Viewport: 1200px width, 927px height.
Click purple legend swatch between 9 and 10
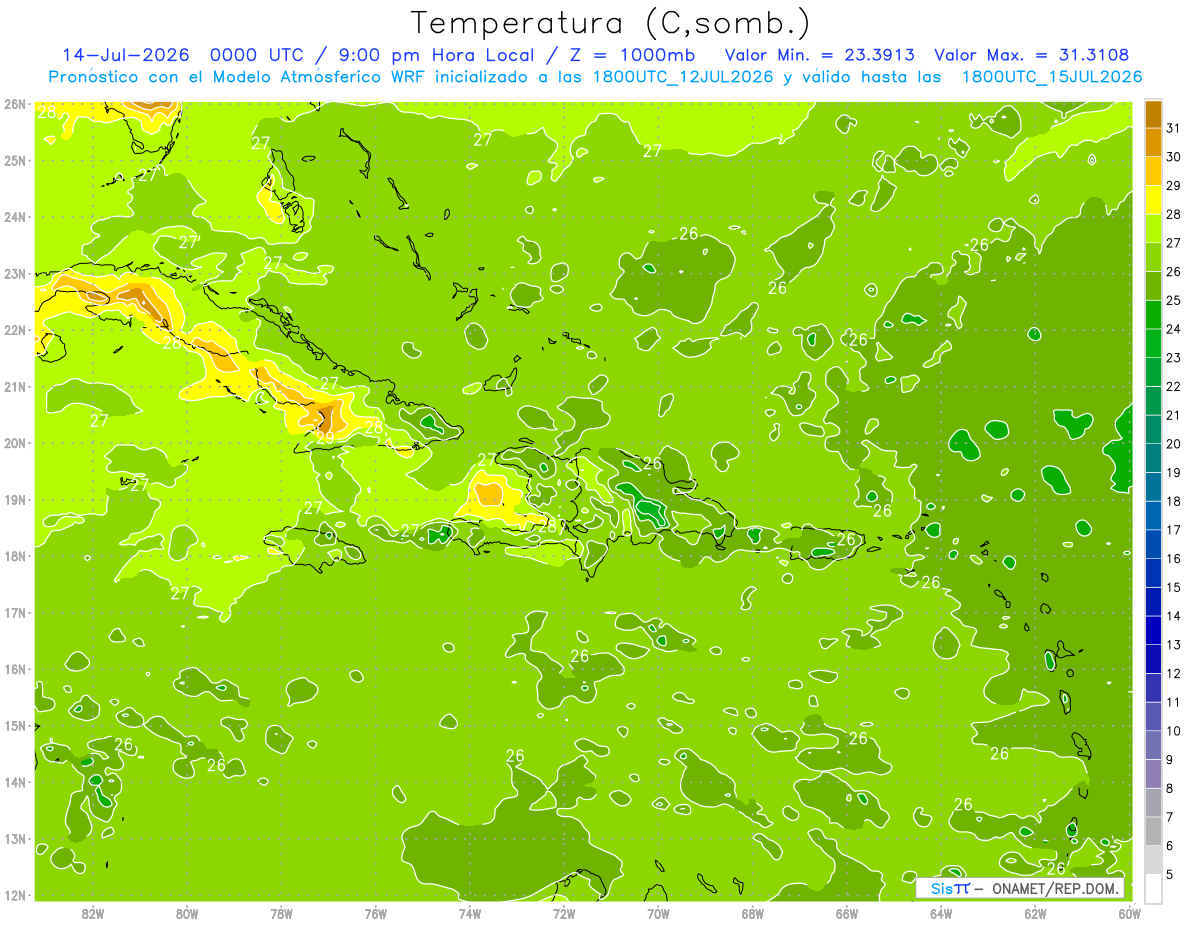[1153, 745]
